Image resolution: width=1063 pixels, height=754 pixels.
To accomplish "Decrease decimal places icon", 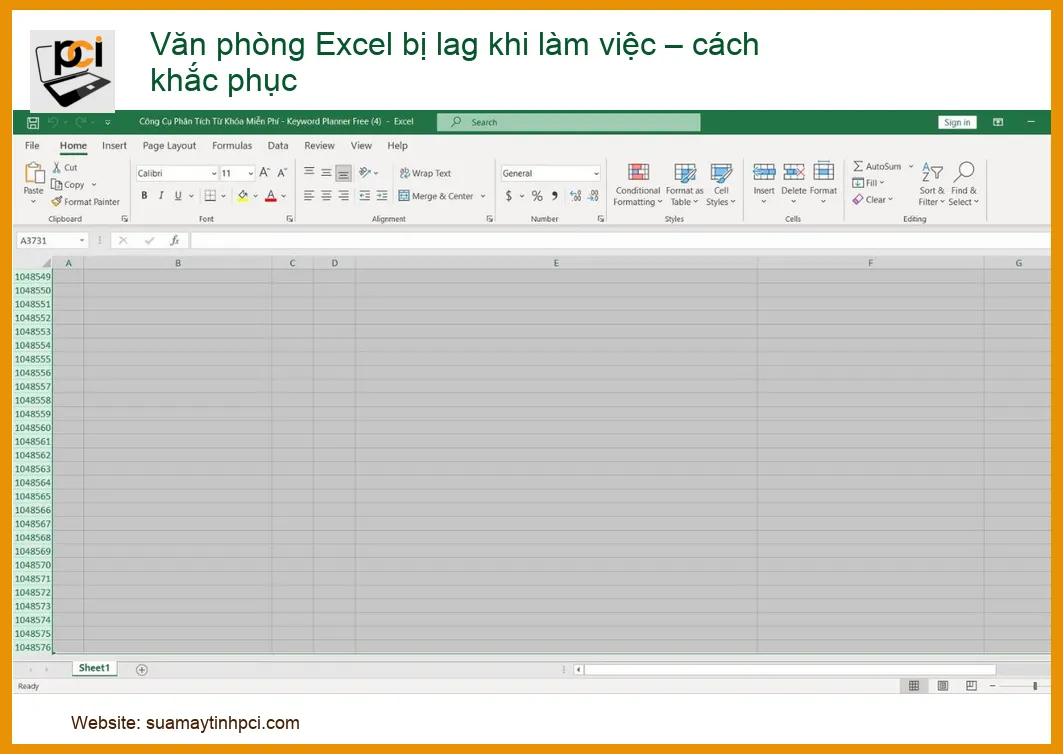I will (x=593, y=196).
